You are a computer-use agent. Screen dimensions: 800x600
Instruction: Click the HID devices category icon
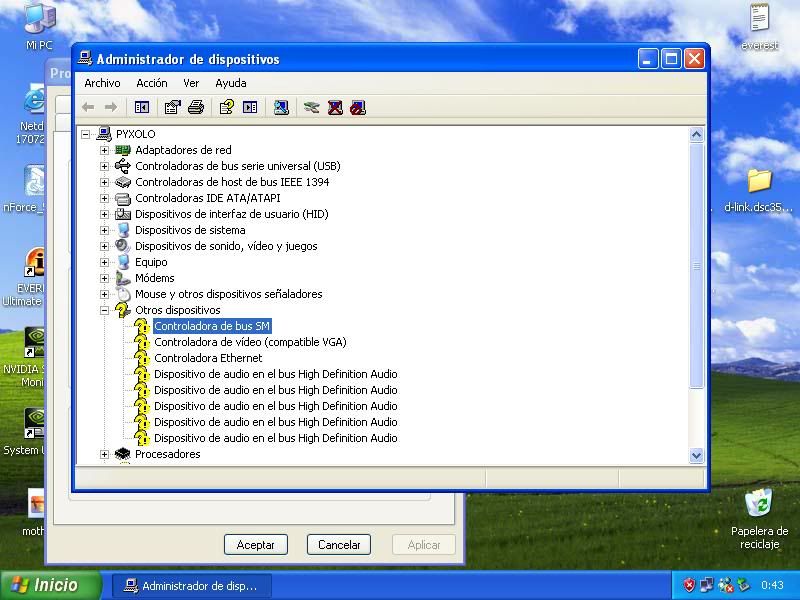122,214
